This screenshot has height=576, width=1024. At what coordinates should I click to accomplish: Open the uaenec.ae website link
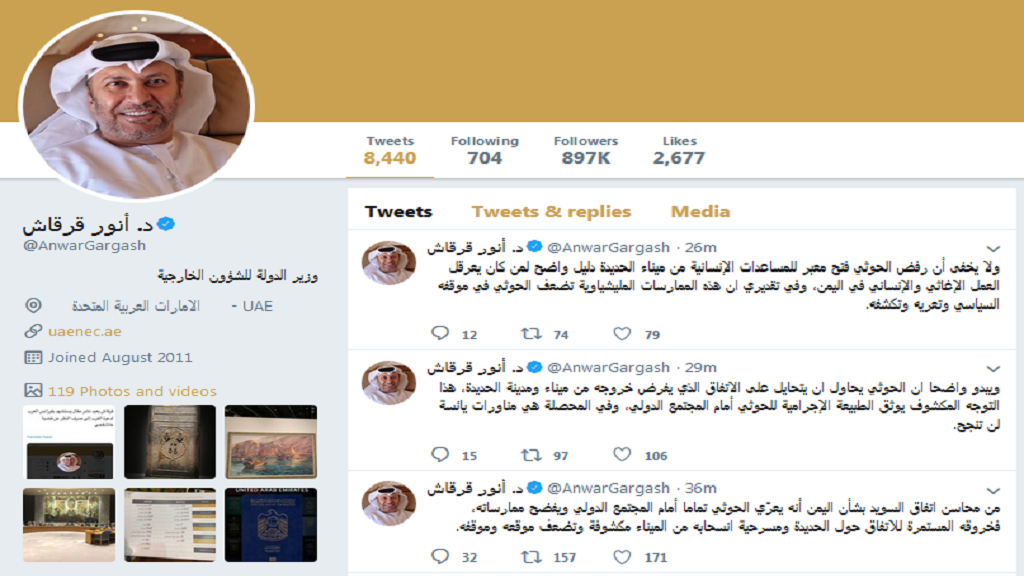pos(84,331)
